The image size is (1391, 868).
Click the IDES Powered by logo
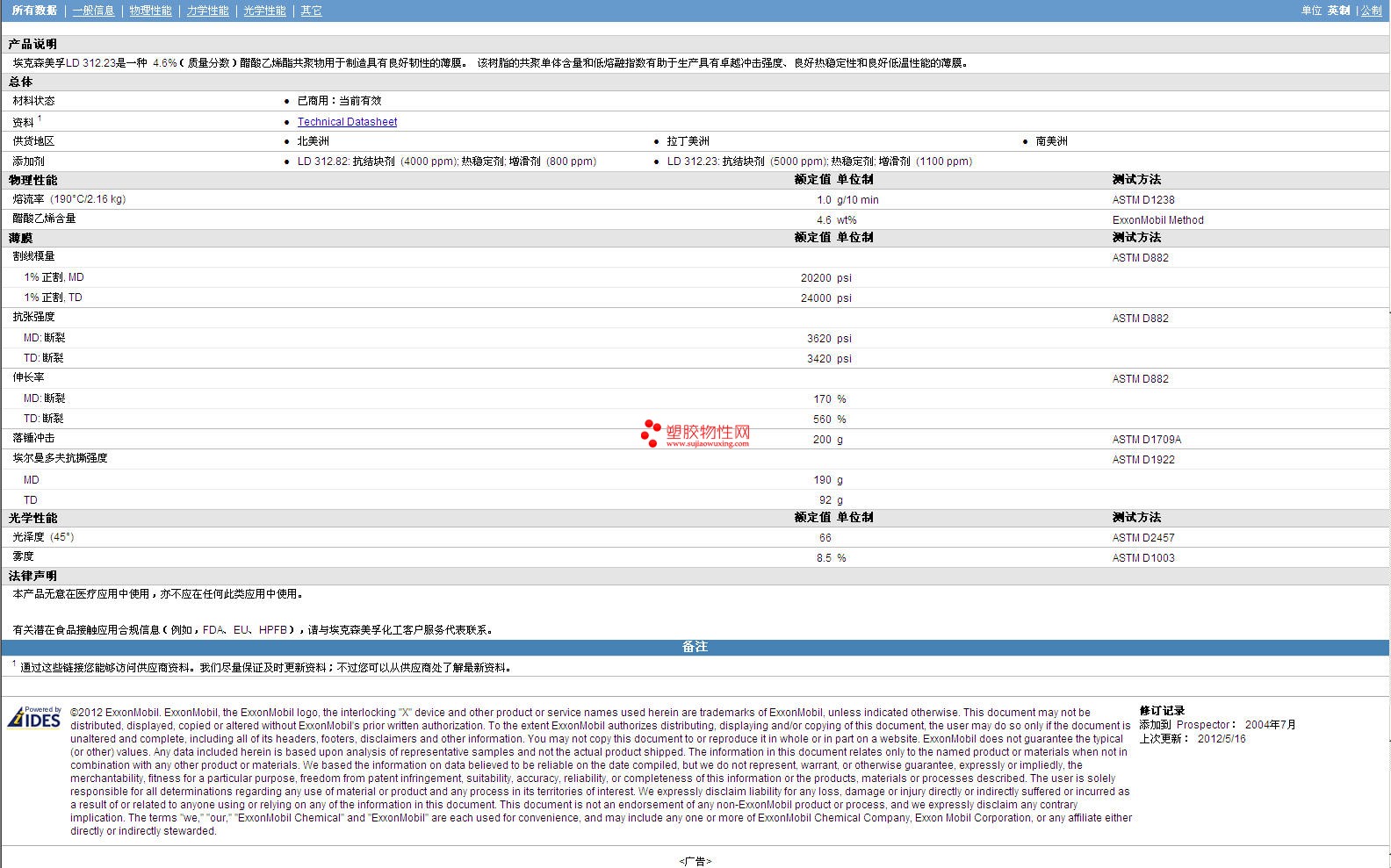34,718
